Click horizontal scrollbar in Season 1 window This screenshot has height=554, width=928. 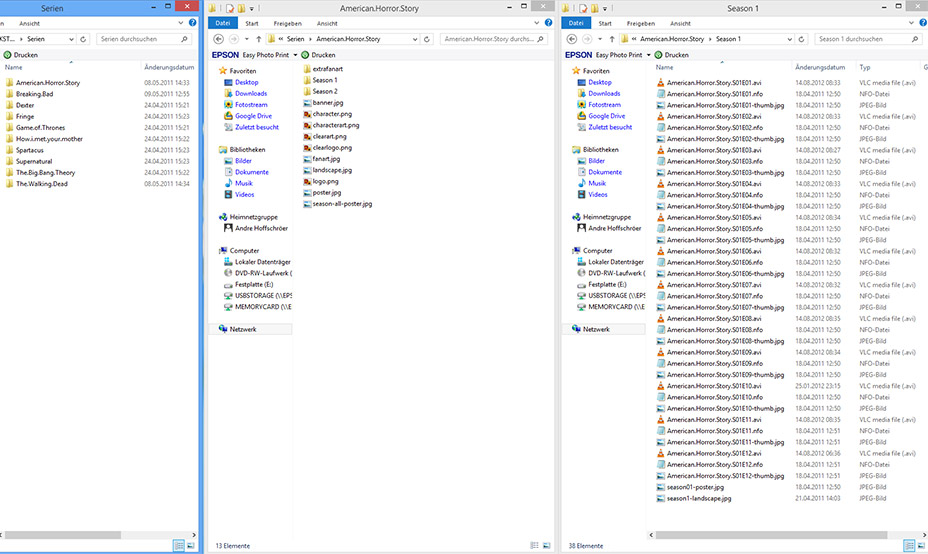771,534
